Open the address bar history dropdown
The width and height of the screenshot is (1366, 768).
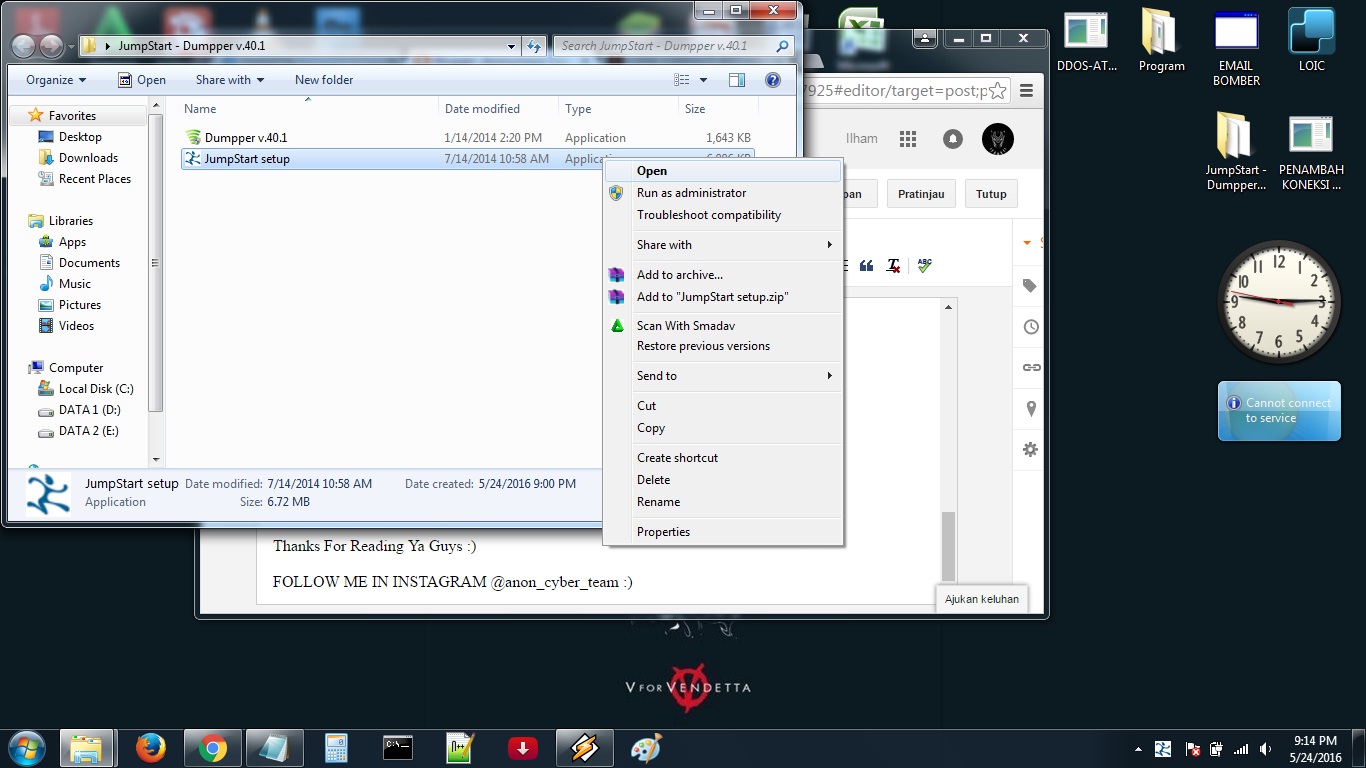click(x=512, y=46)
